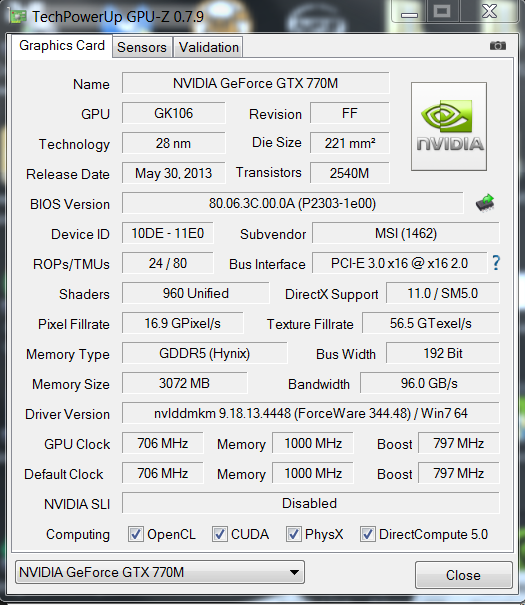
Task: Click the Bandwidth field 96.0 GB/s
Action: point(429,383)
